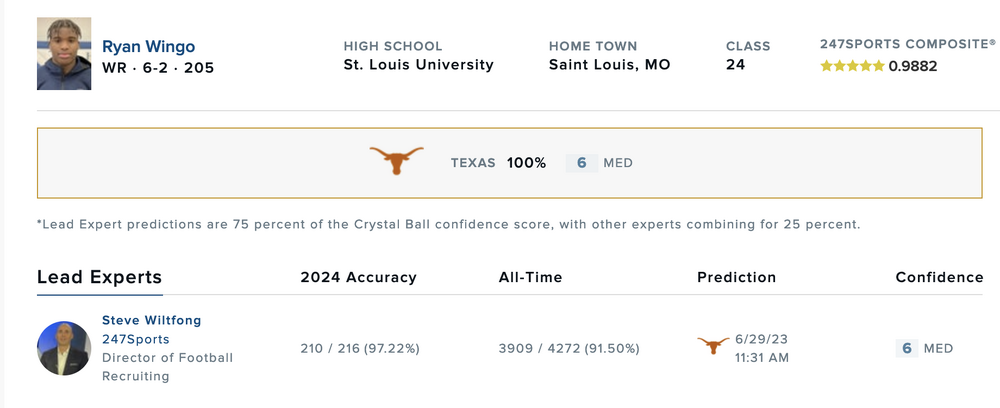The width and height of the screenshot is (1000, 408).
Task: Open Steve Wiltfong's avatar photo
Action: pos(64,348)
